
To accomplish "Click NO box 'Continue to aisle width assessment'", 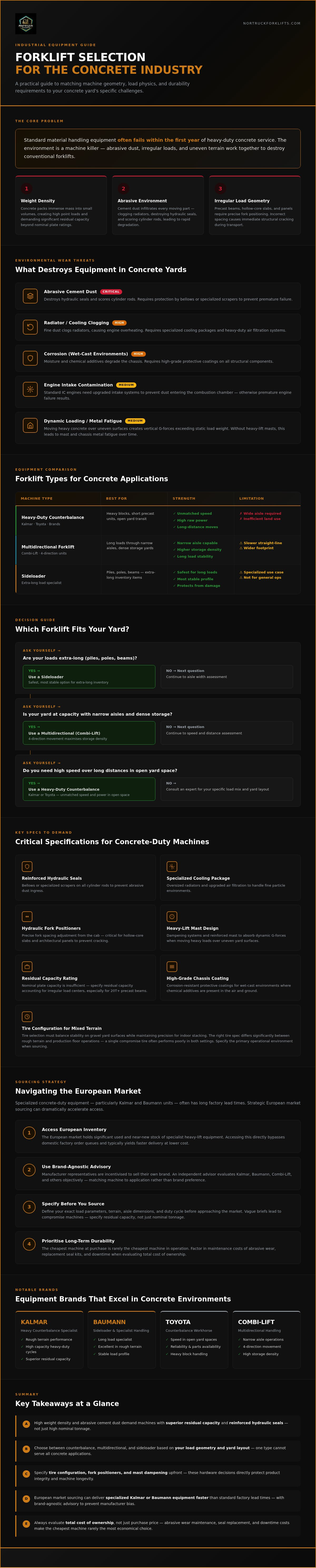I will (226, 676).
